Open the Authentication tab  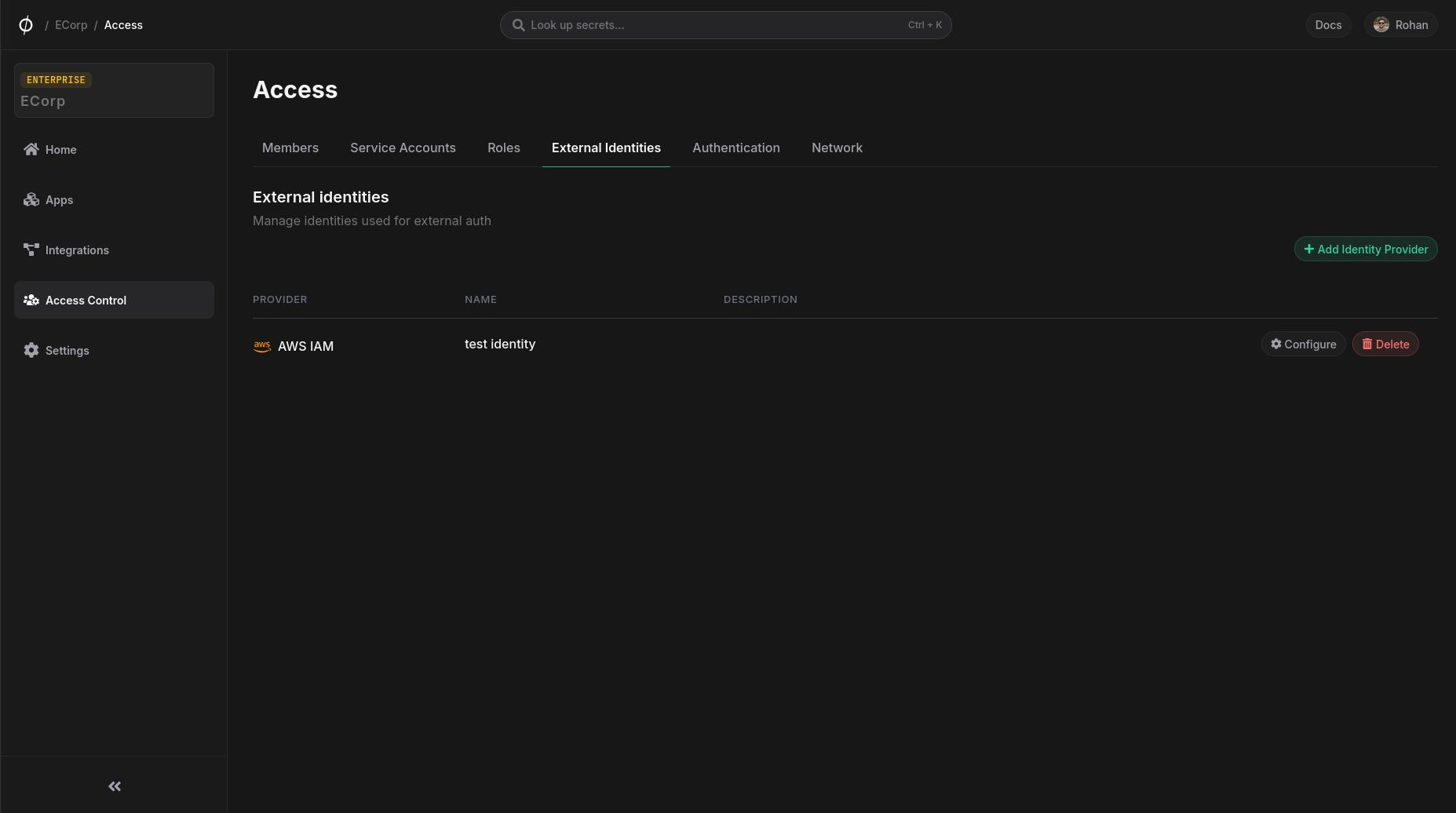[736, 148]
